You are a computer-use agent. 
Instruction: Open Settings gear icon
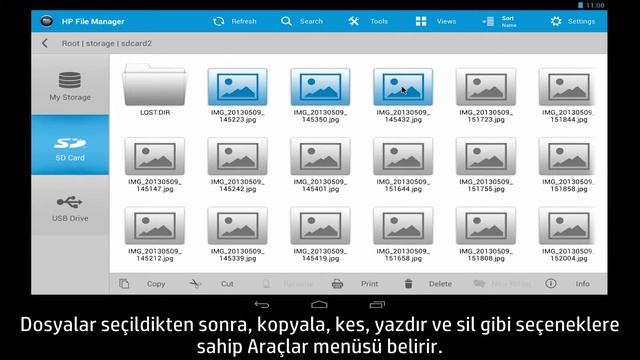556,21
